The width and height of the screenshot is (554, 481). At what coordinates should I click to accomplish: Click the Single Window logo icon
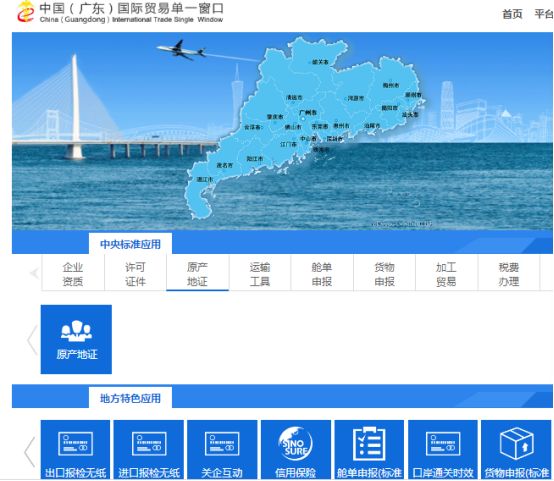click(25, 12)
